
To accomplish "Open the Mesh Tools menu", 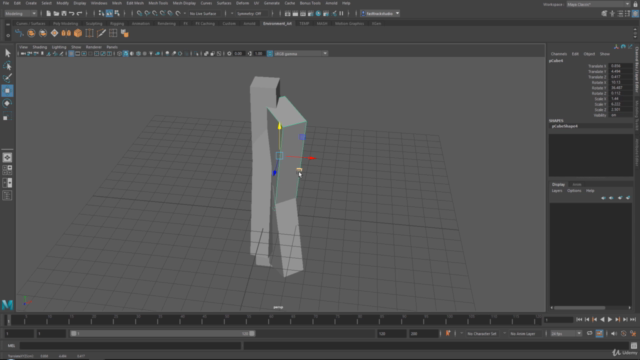I will [158, 3].
